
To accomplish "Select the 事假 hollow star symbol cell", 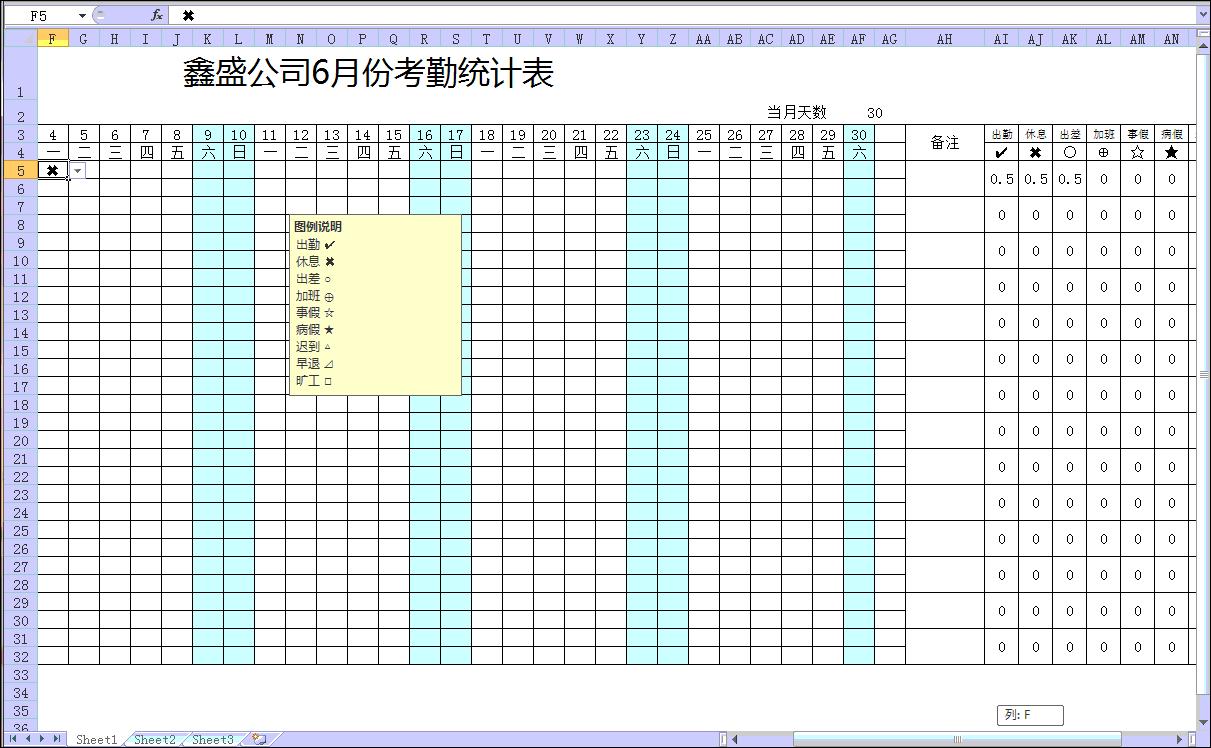I will (1137, 152).
